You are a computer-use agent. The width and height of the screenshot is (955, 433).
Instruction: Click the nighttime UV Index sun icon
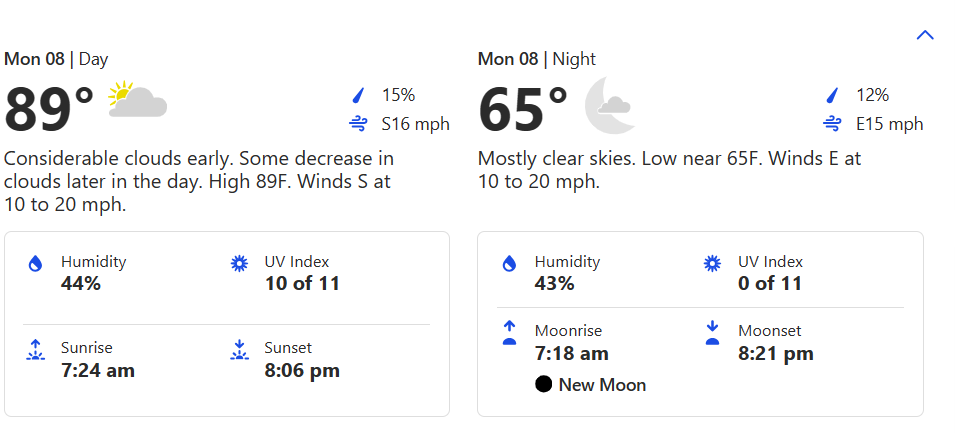pyautogui.click(x=712, y=264)
